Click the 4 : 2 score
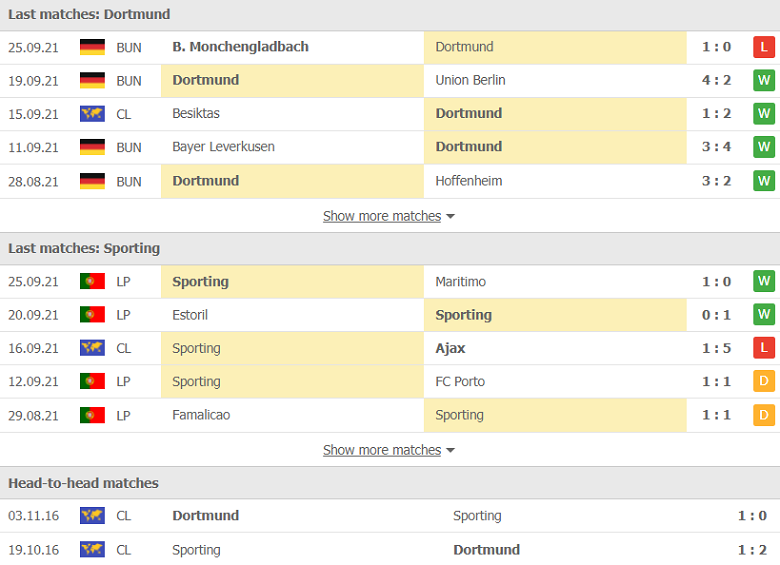The height and width of the screenshot is (565, 780). 716,80
